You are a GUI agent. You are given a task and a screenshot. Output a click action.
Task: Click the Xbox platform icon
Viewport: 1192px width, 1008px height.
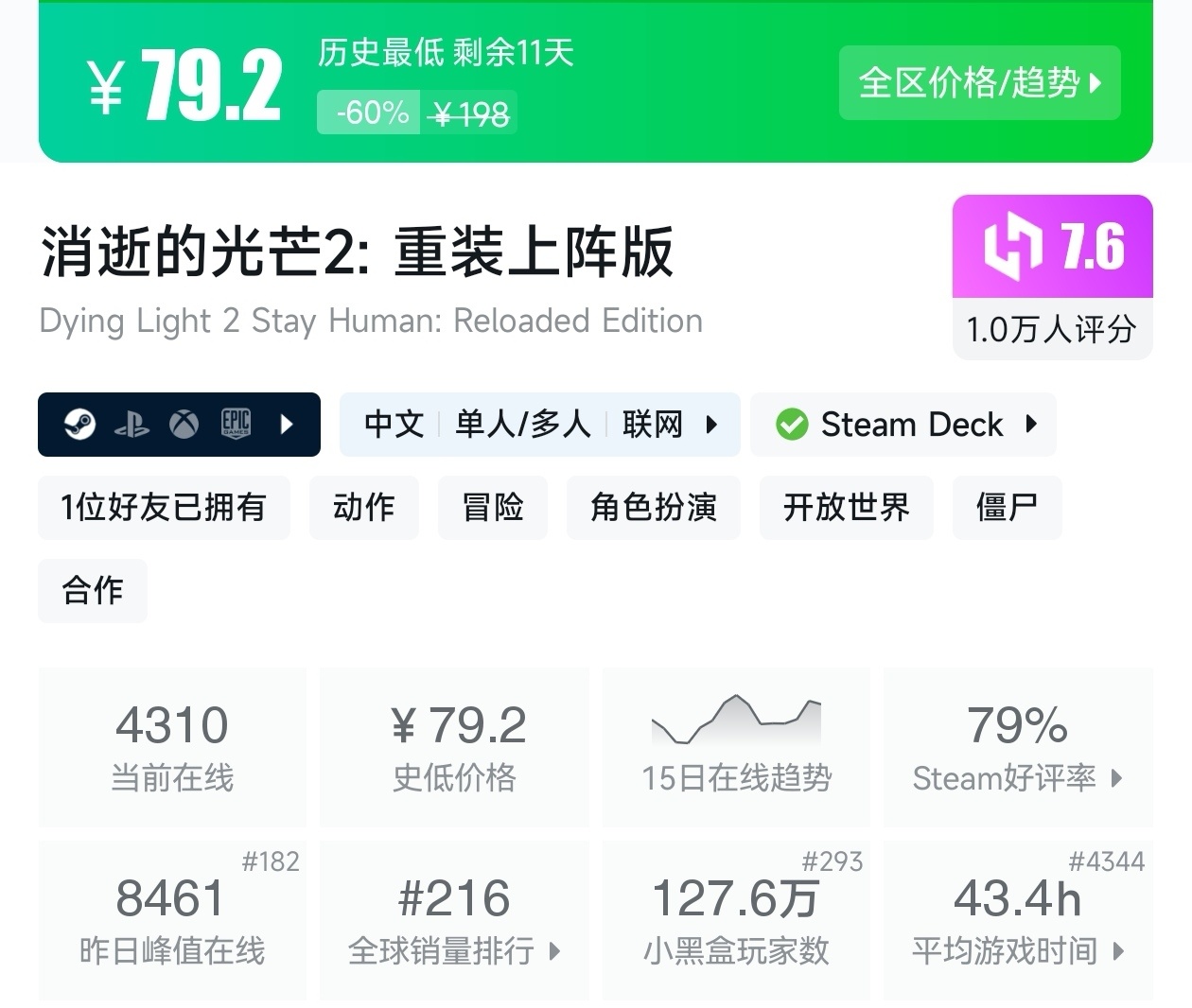(x=184, y=425)
